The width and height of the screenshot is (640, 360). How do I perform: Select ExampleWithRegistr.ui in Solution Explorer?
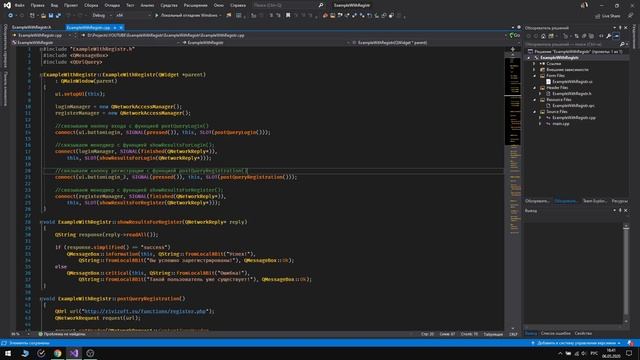(x=572, y=82)
